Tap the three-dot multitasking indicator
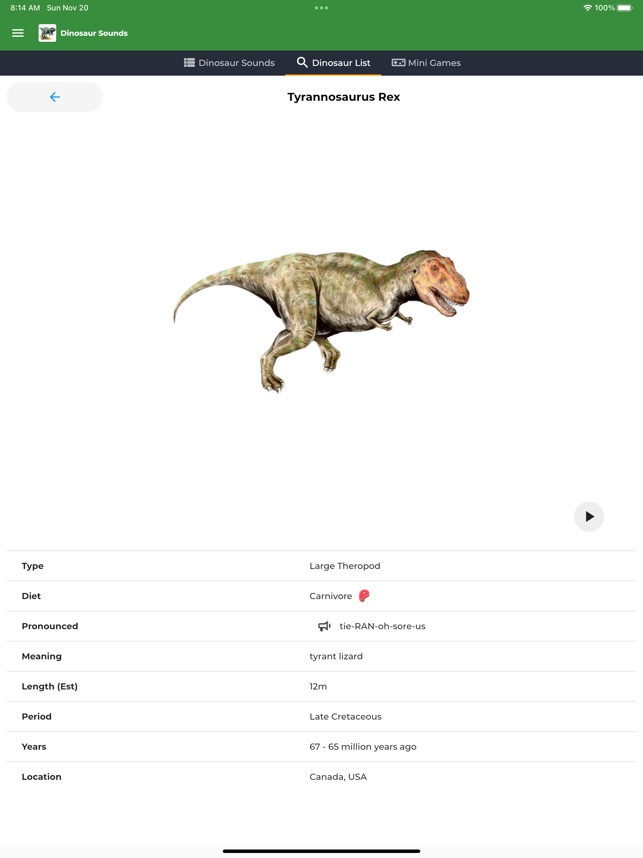 pyautogui.click(x=321, y=8)
